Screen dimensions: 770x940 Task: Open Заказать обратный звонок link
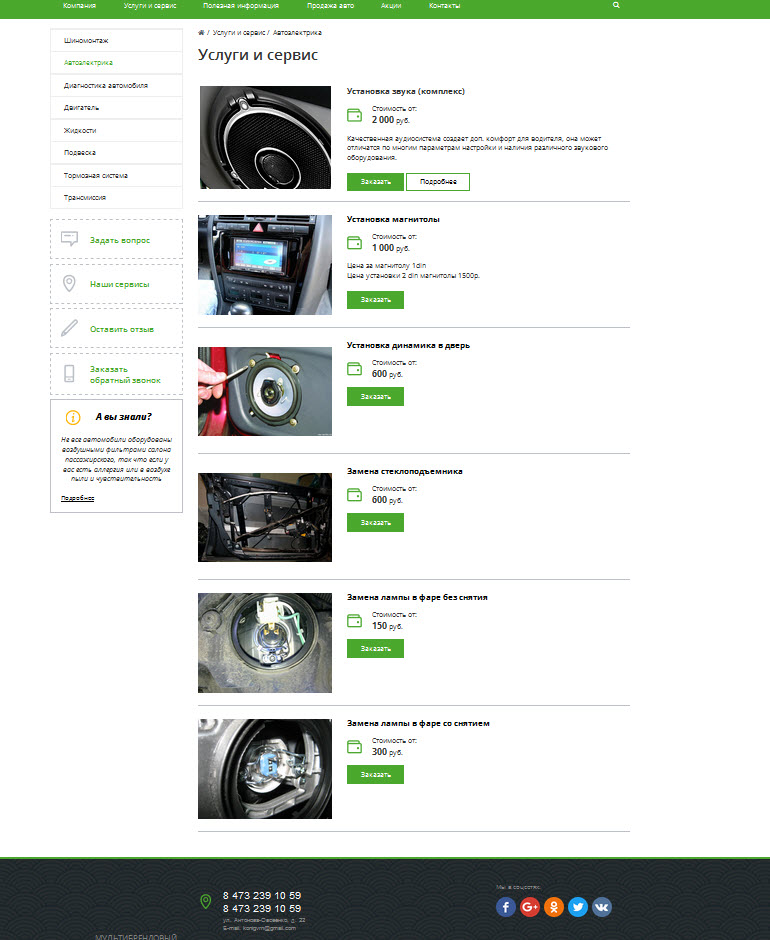tap(125, 375)
